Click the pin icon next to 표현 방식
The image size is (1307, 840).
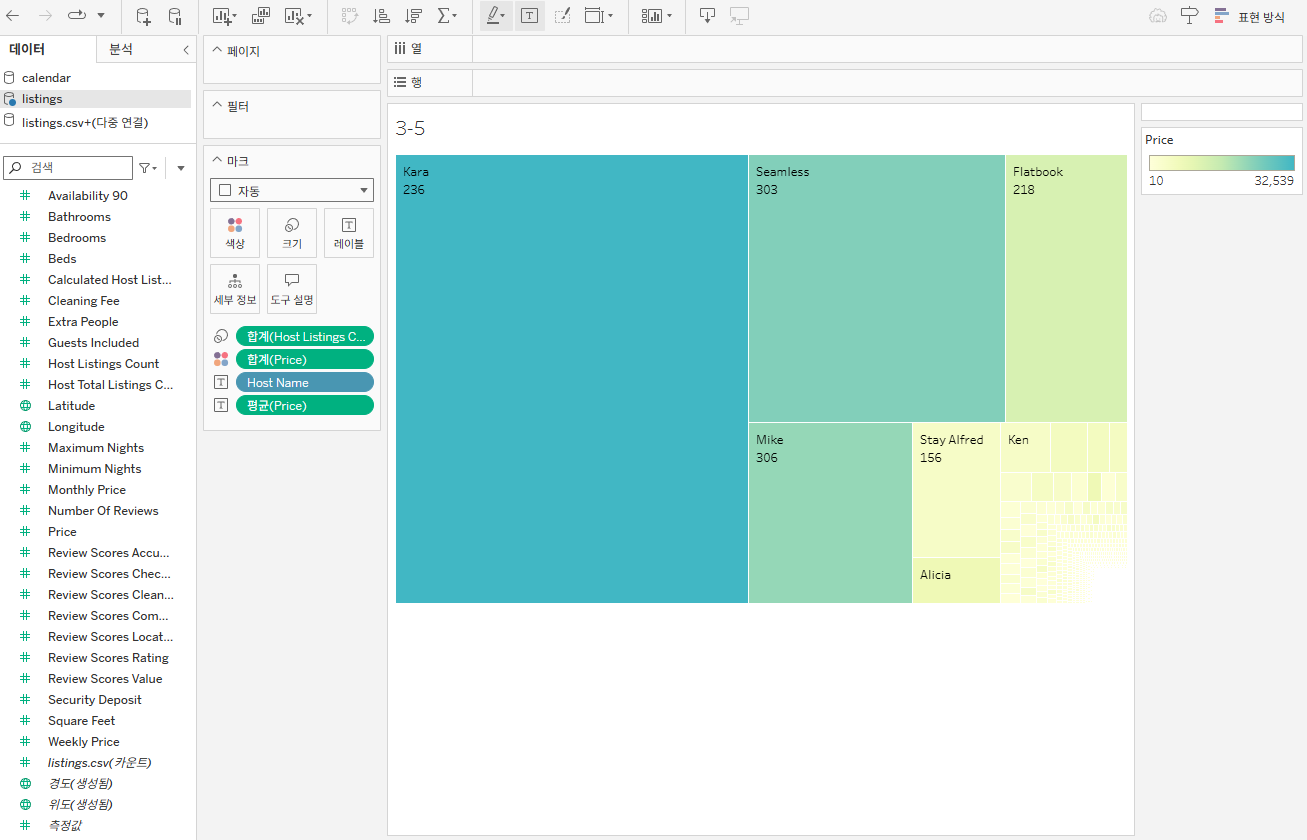point(1189,16)
